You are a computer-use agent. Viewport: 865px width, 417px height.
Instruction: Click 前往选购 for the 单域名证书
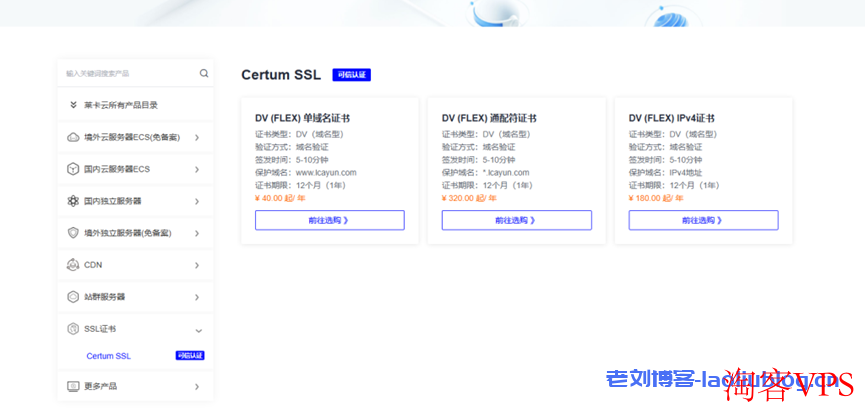pos(329,220)
